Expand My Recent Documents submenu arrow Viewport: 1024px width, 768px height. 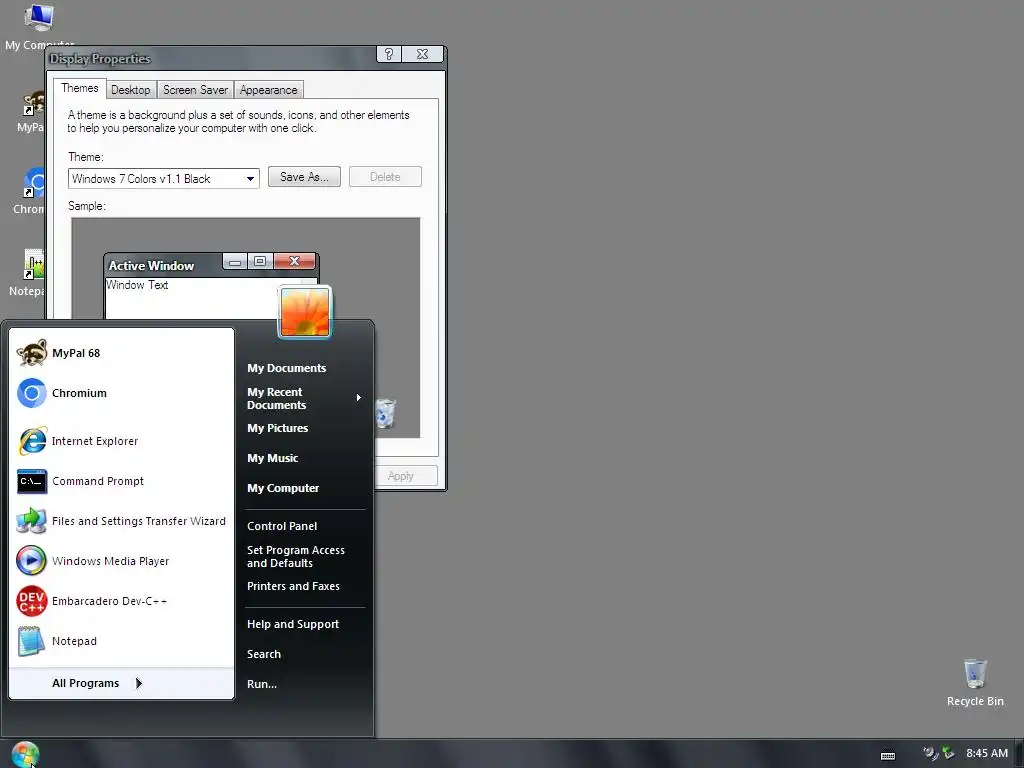359,398
